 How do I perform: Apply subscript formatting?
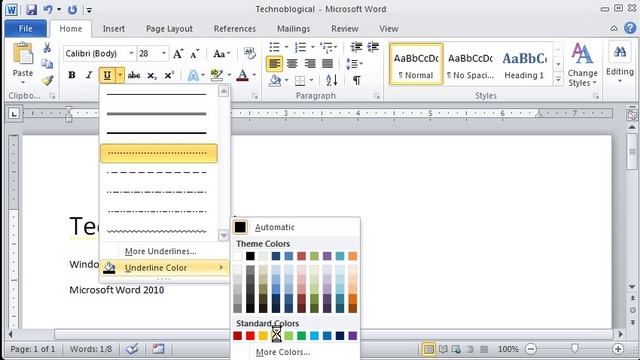click(x=151, y=76)
